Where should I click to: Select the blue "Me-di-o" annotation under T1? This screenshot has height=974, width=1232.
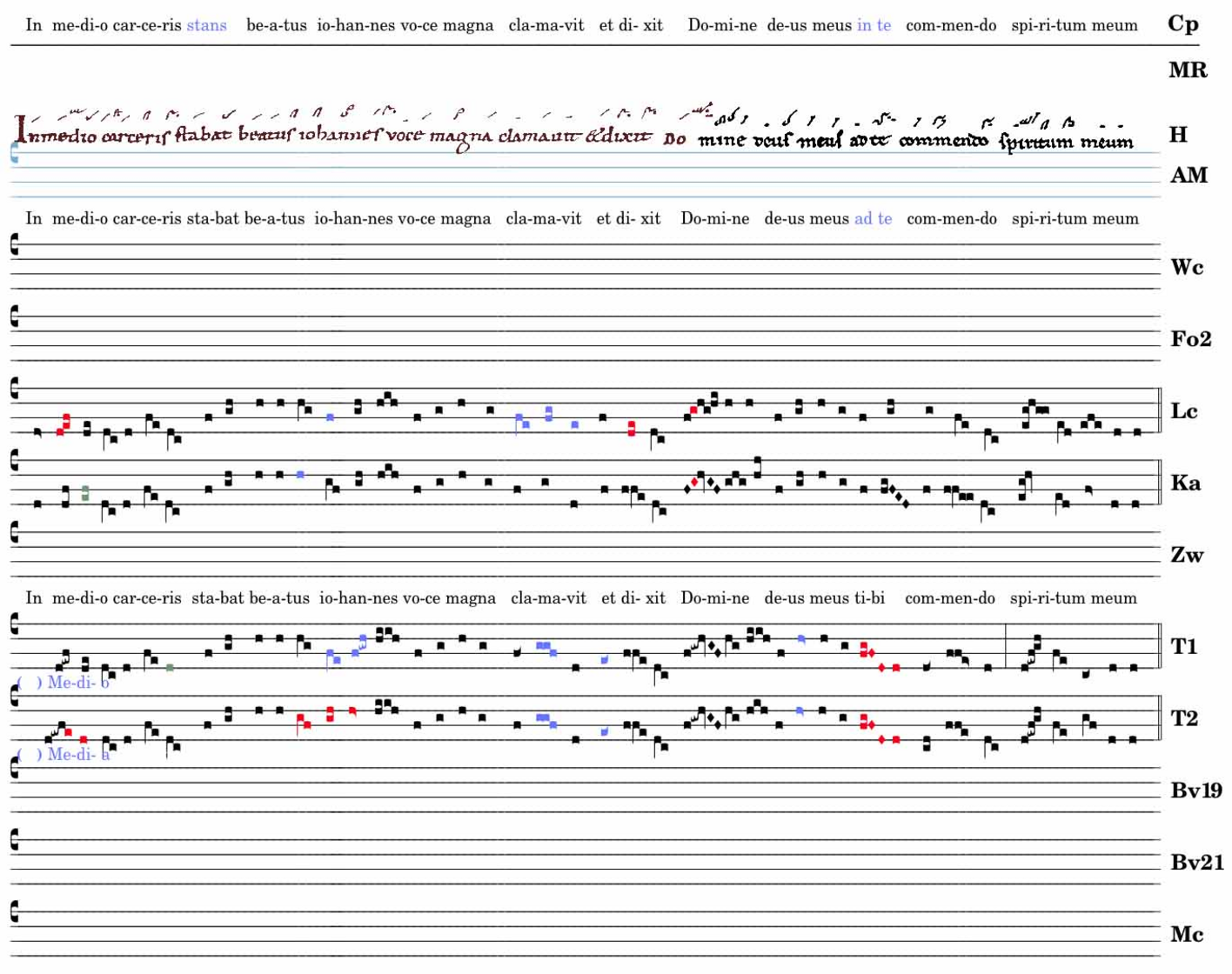(77, 683)
